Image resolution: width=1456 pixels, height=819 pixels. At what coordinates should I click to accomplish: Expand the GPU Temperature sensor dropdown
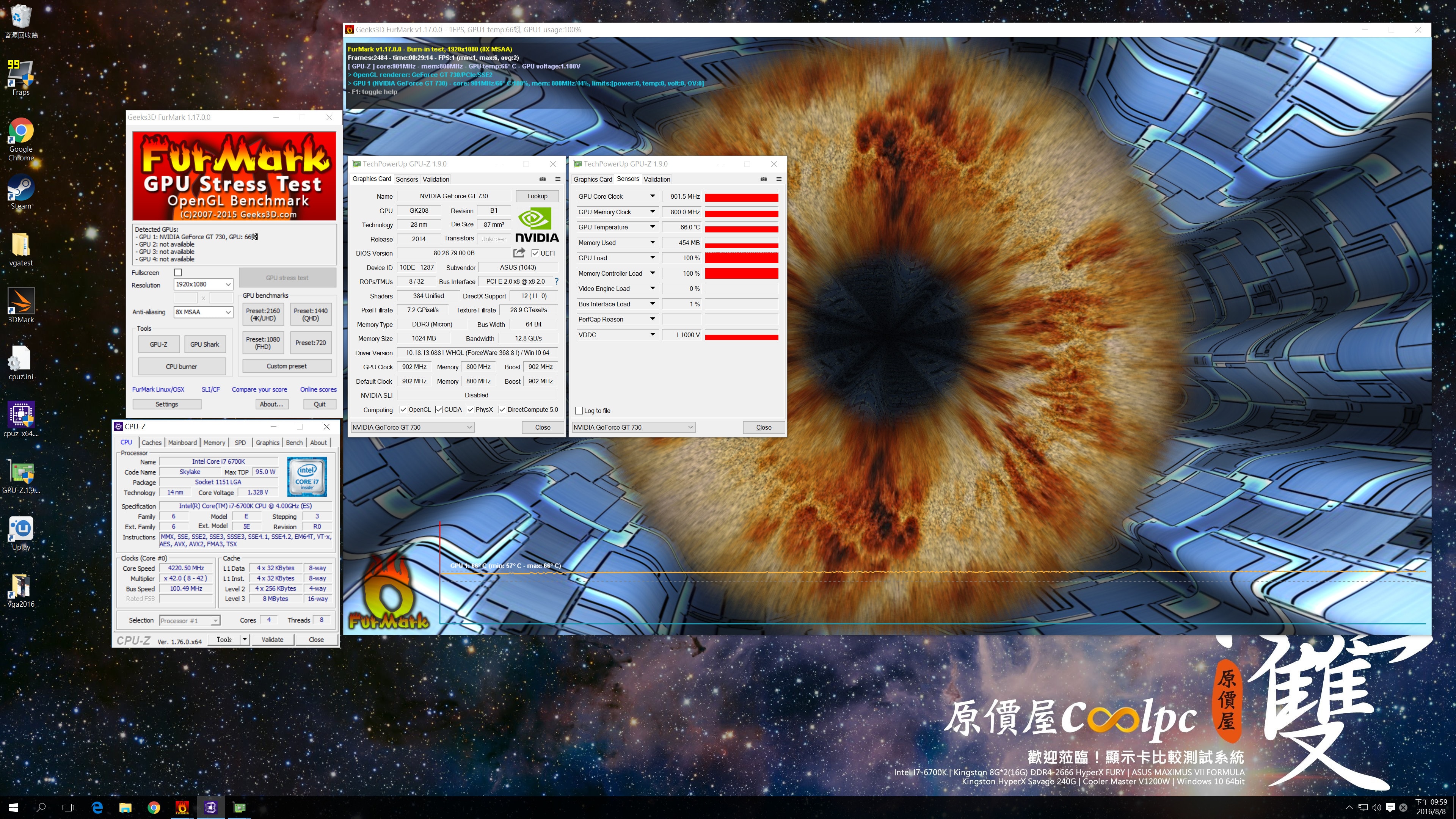[x=652, y=227]
